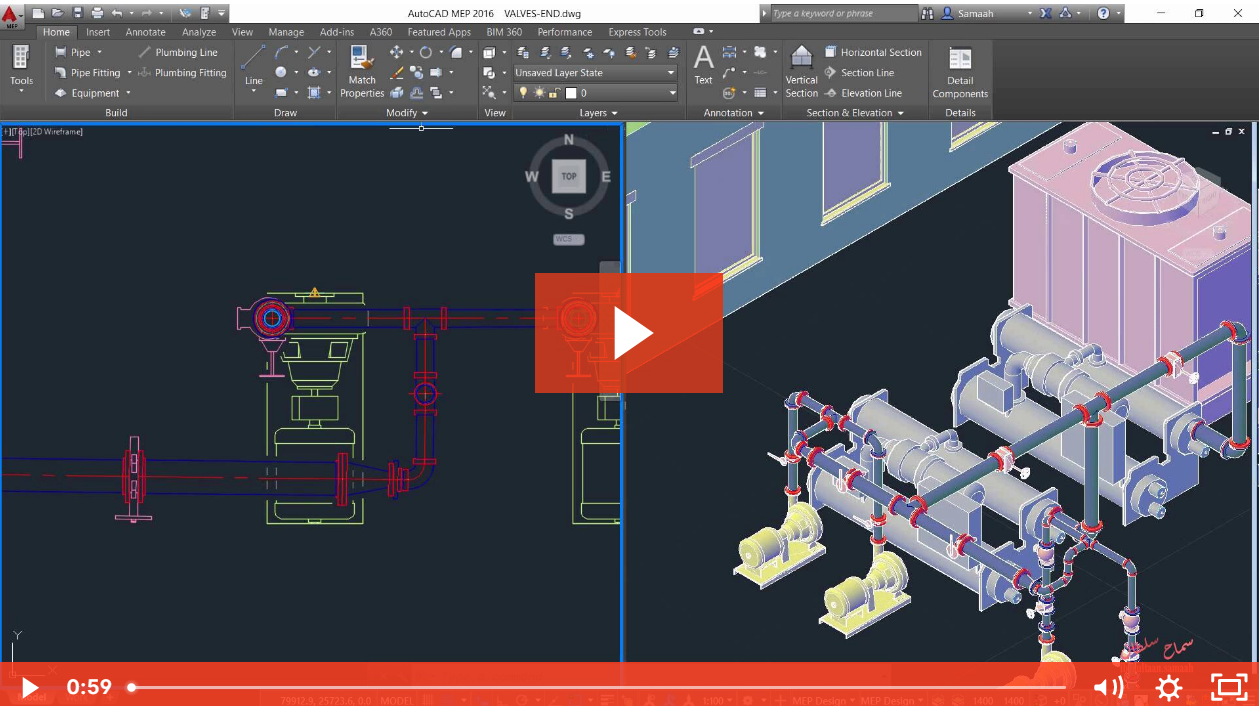Screen dimensions: 1259x706
Task: Toggle video fullscreen mode
Action: [1228, 687]
